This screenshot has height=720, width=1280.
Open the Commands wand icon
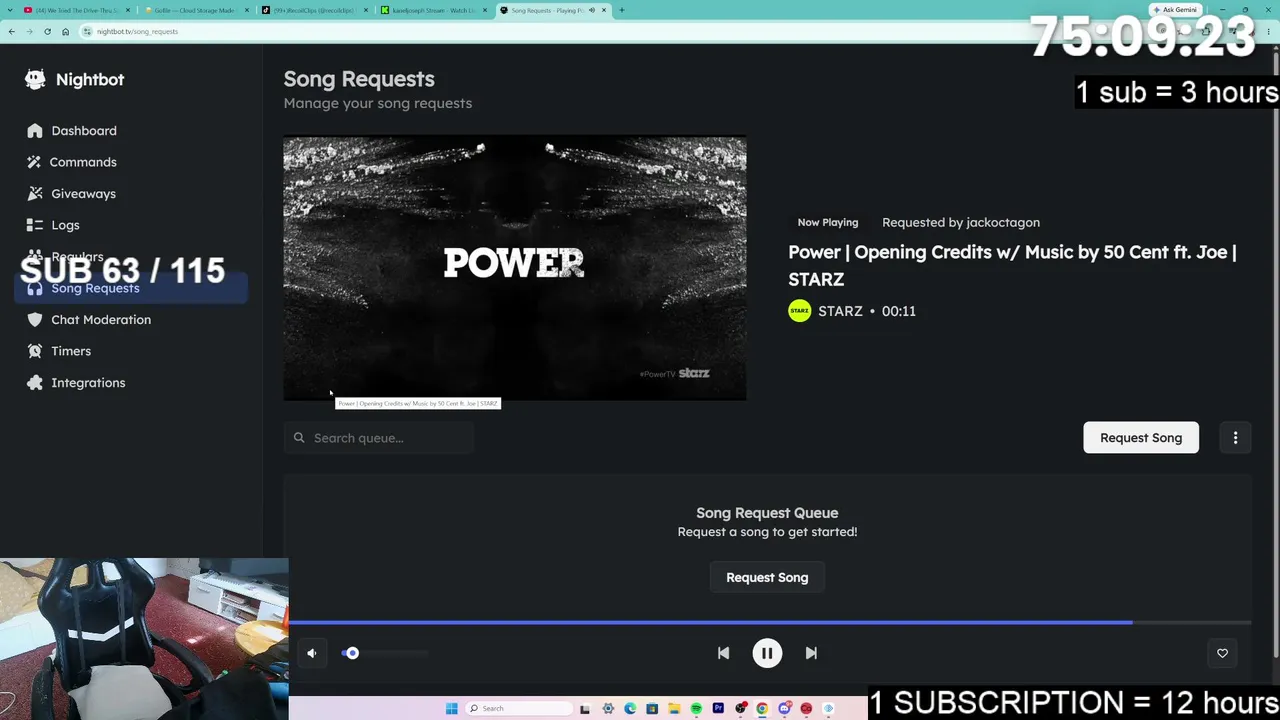35,162
